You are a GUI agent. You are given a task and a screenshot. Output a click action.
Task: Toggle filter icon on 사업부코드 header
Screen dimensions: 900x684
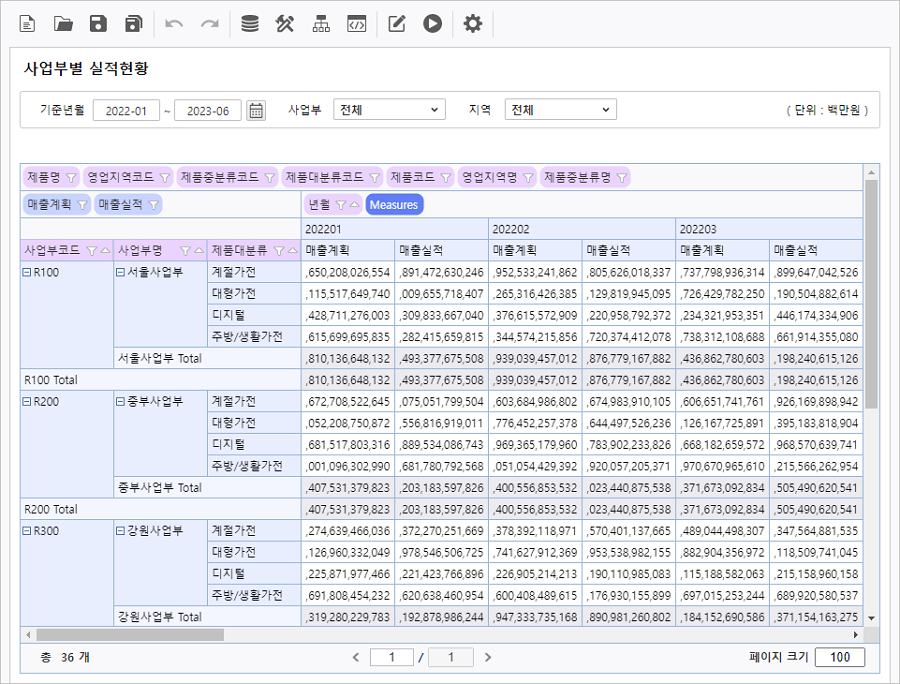(91, 250)
